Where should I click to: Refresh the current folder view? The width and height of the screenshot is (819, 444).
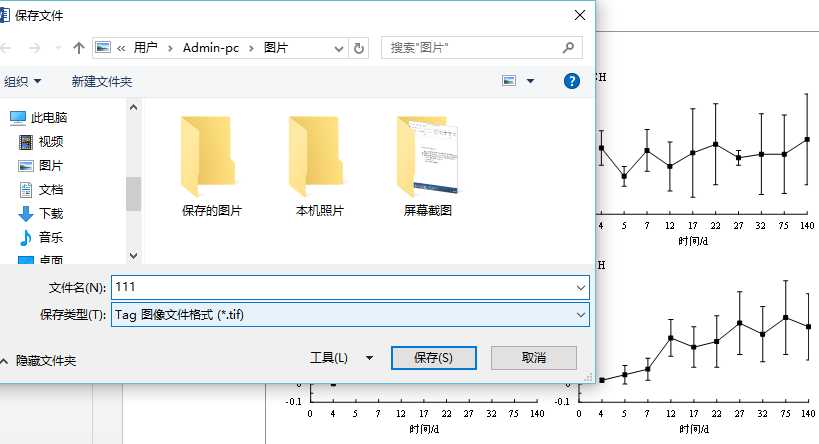[359, 49]
